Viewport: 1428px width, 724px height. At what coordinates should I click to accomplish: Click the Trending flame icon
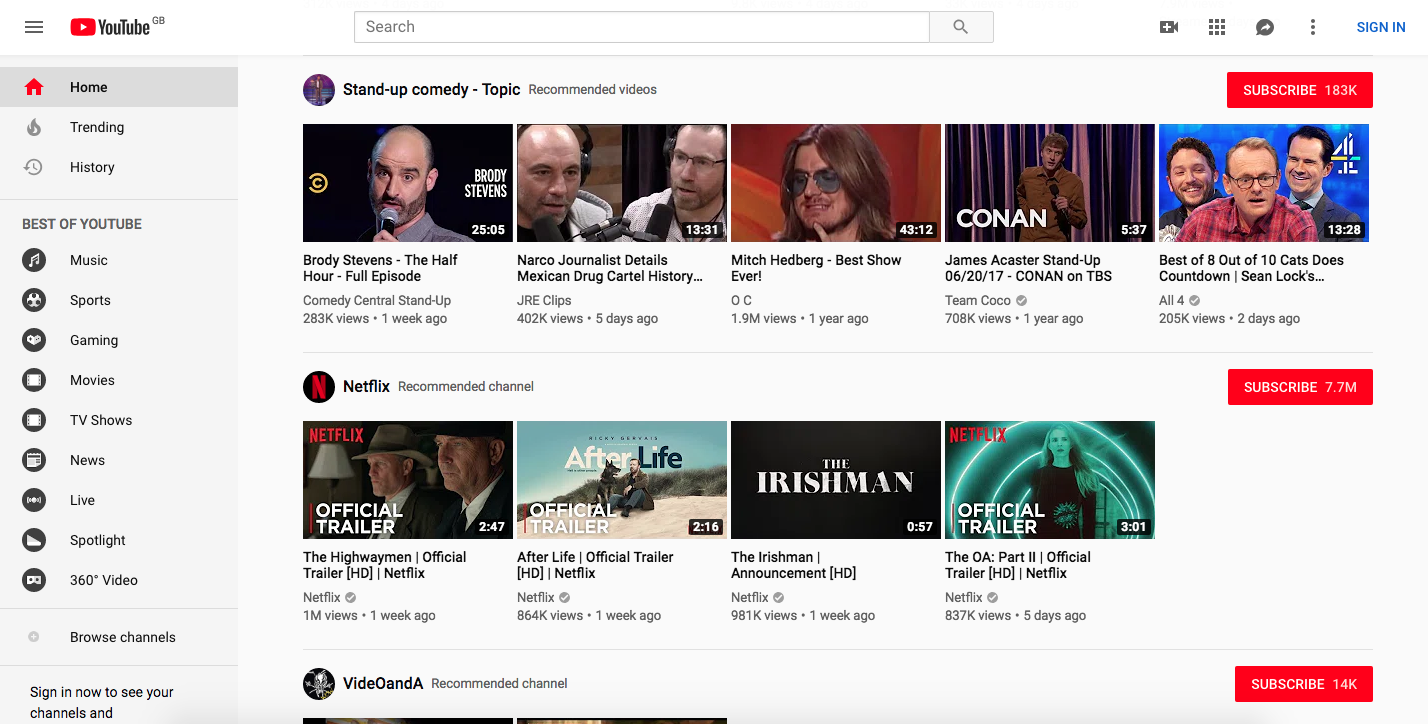click(x=34, y=127)
